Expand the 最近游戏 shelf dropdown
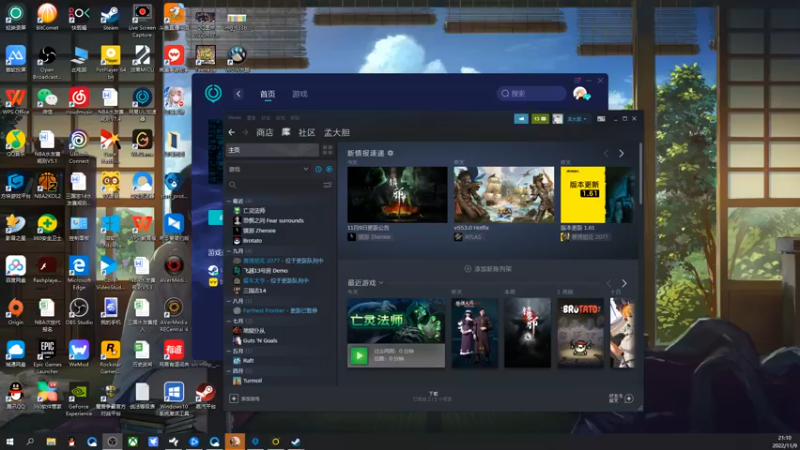The image size is (800, 450). click(381, 283)
